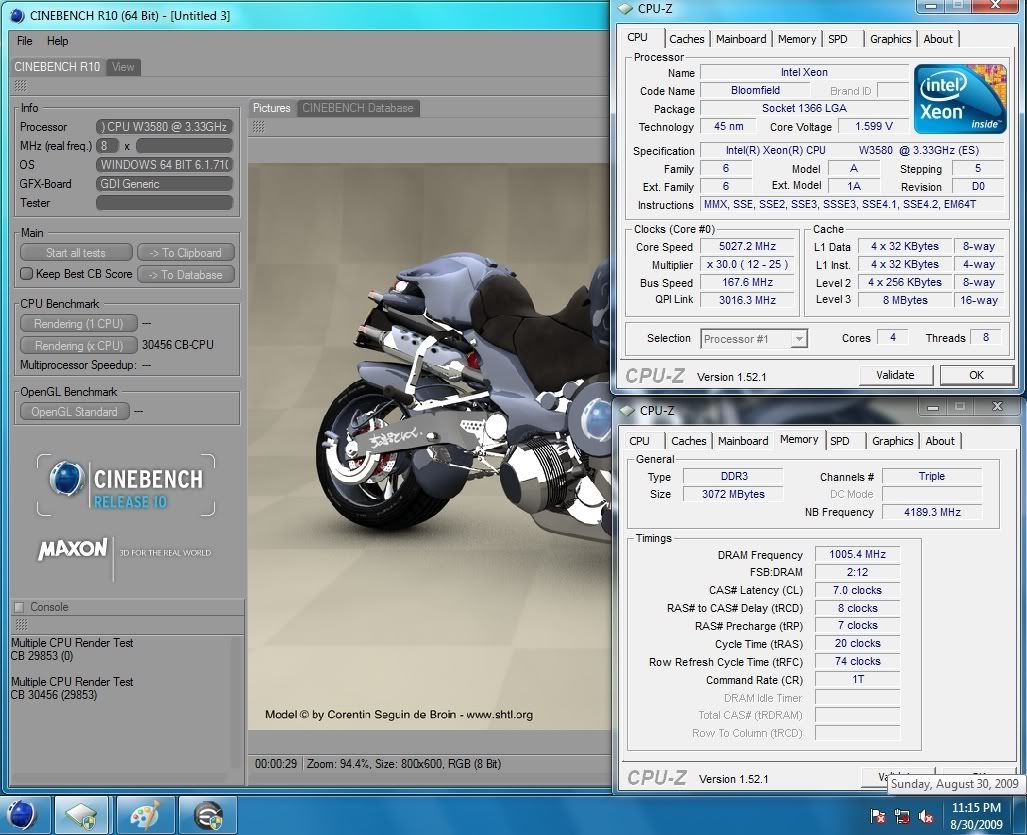1027x835 pixels.
Task: Click the network tray icon
Action: click(902, 816)
